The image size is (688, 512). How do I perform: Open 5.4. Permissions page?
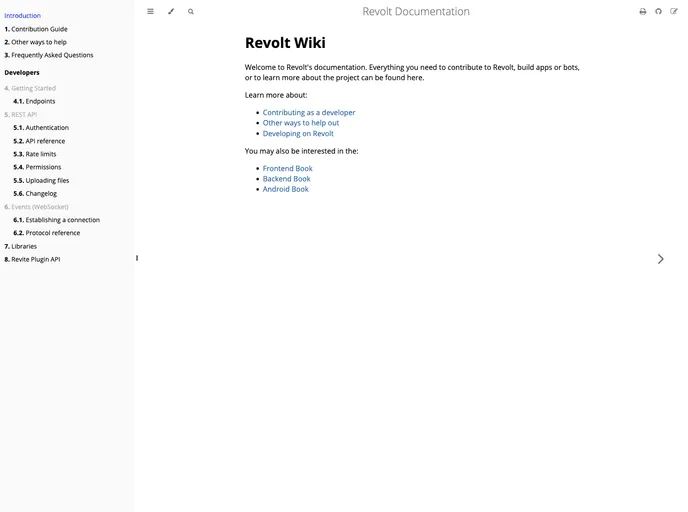(x=37, y=167)
